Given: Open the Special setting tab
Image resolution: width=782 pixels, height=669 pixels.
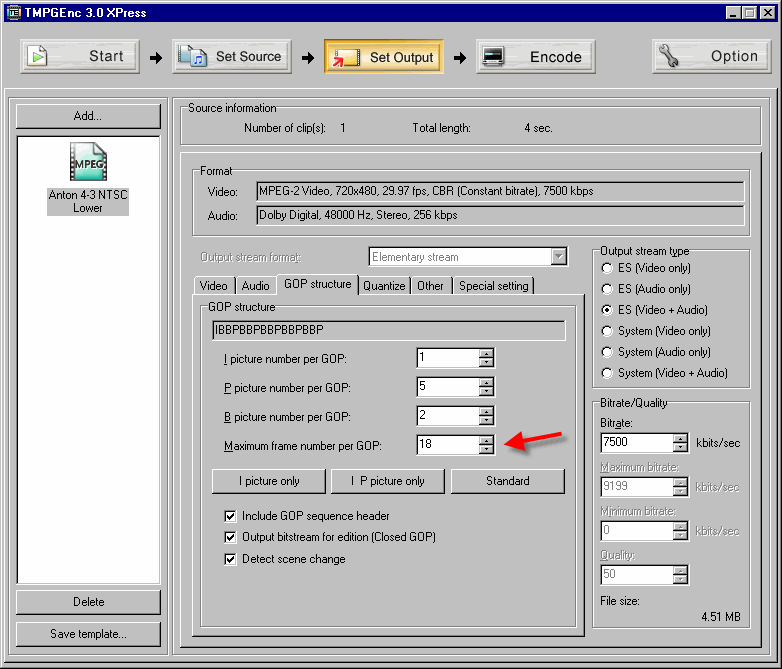Looking at the screenshot, I should pos(494,286).
